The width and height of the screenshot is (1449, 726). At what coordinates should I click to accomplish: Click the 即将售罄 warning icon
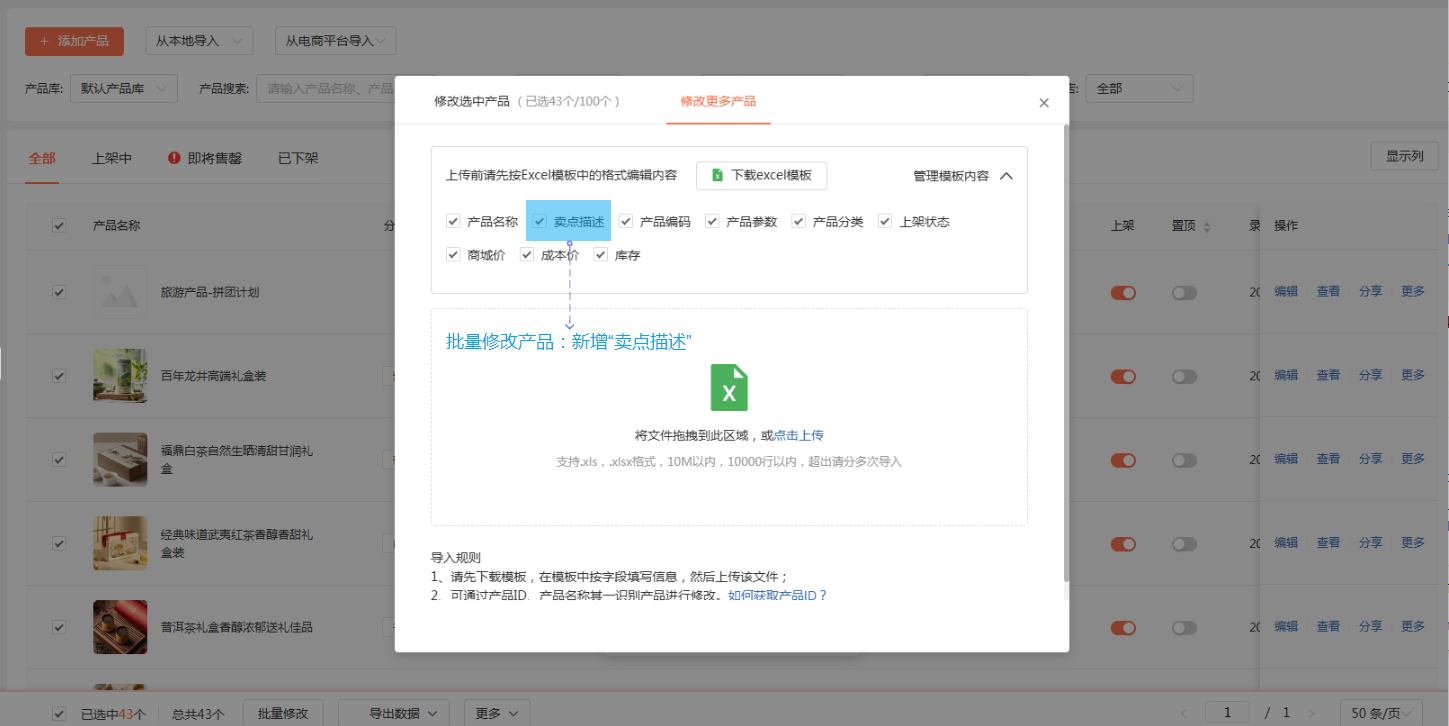coord(174,158)
